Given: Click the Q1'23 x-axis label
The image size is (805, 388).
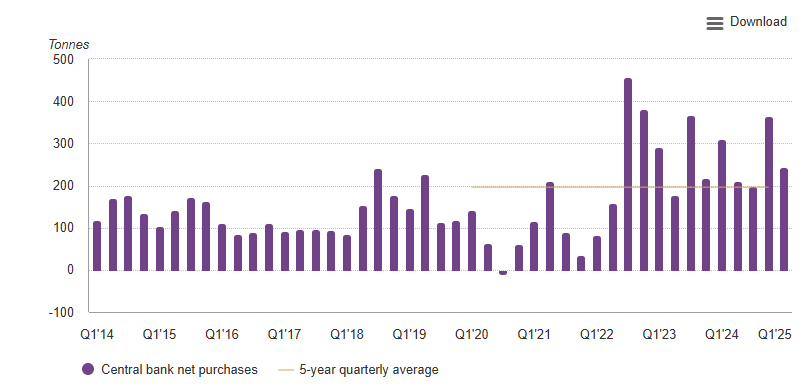Looking at the screenshot, I should (659, 335).
